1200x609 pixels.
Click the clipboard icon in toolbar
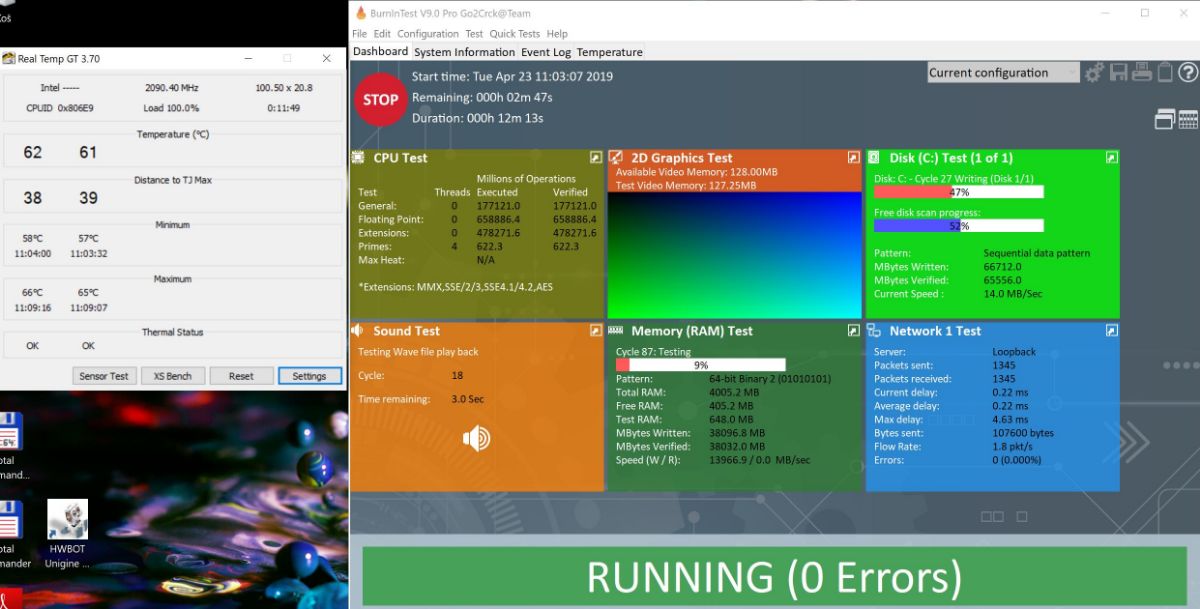(1164, 72)
